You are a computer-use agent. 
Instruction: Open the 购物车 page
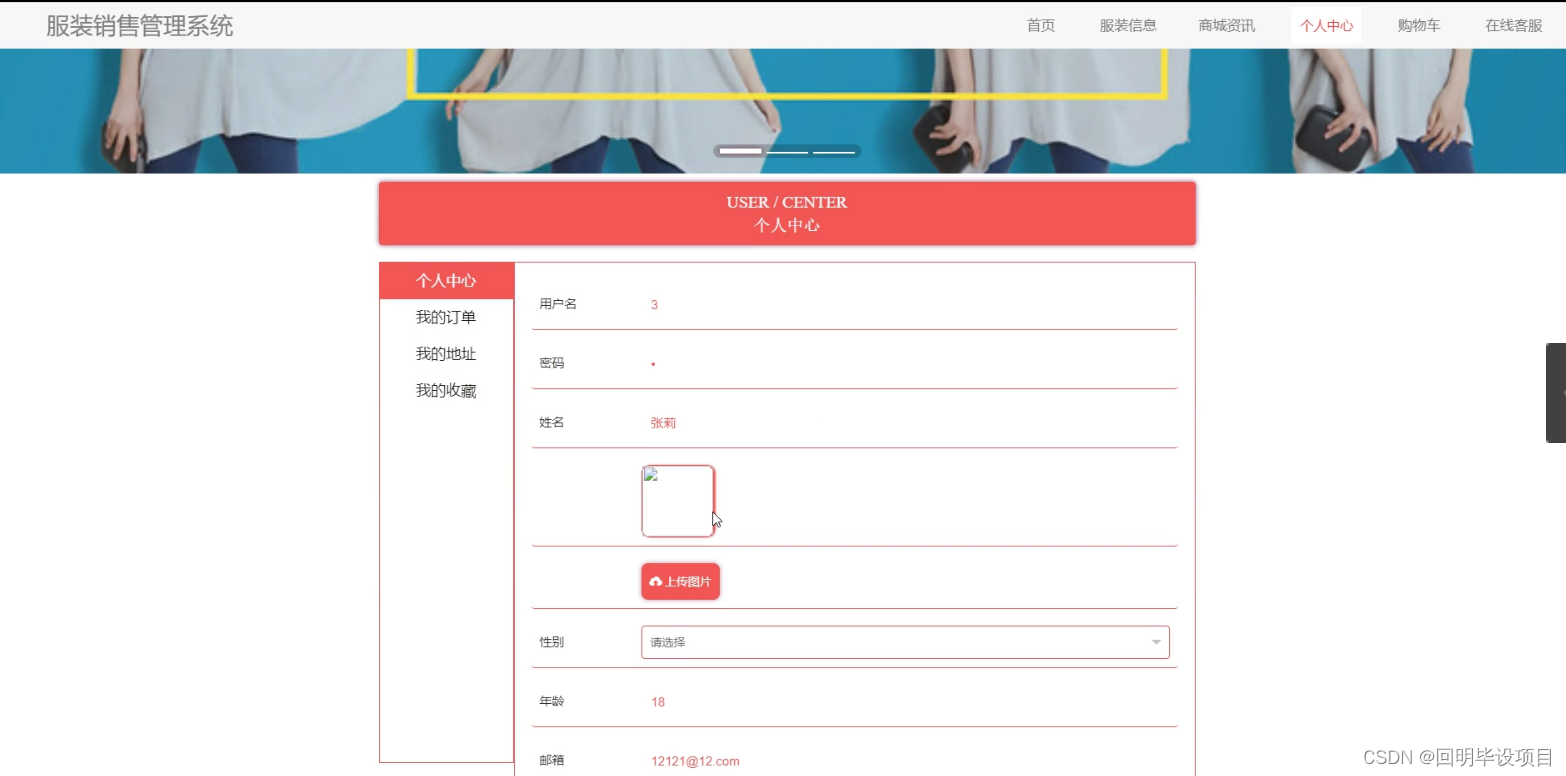click(x=1418, y=26)
